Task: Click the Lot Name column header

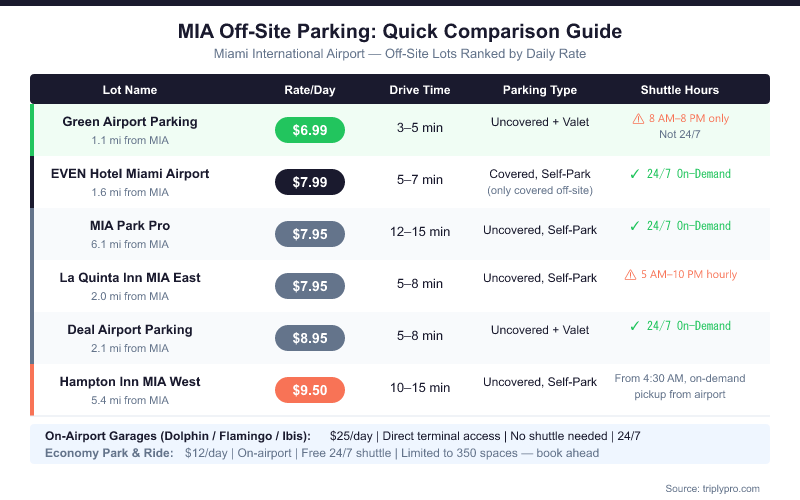Action: tap(130, 90)
